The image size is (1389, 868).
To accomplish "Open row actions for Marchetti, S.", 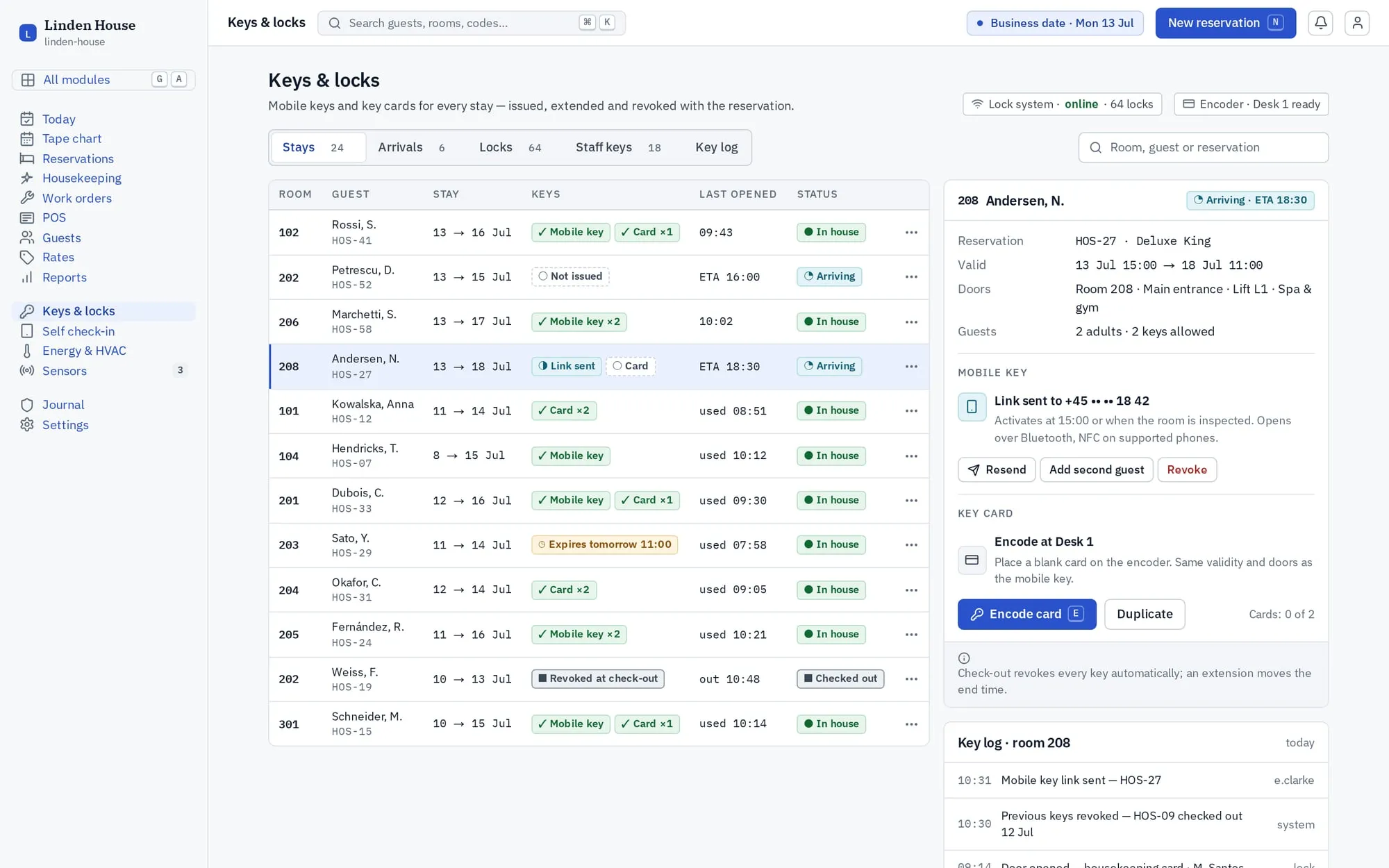I will point(911,322).
